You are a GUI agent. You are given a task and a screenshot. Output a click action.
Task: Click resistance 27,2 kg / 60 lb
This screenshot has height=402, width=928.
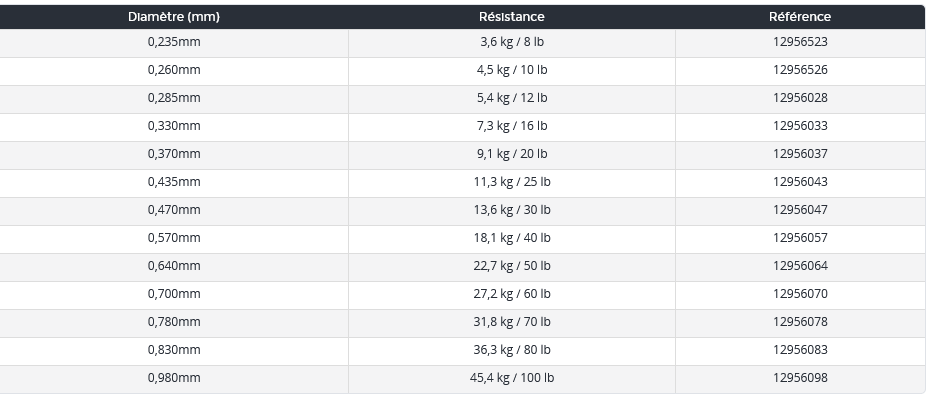click(512, 294)
